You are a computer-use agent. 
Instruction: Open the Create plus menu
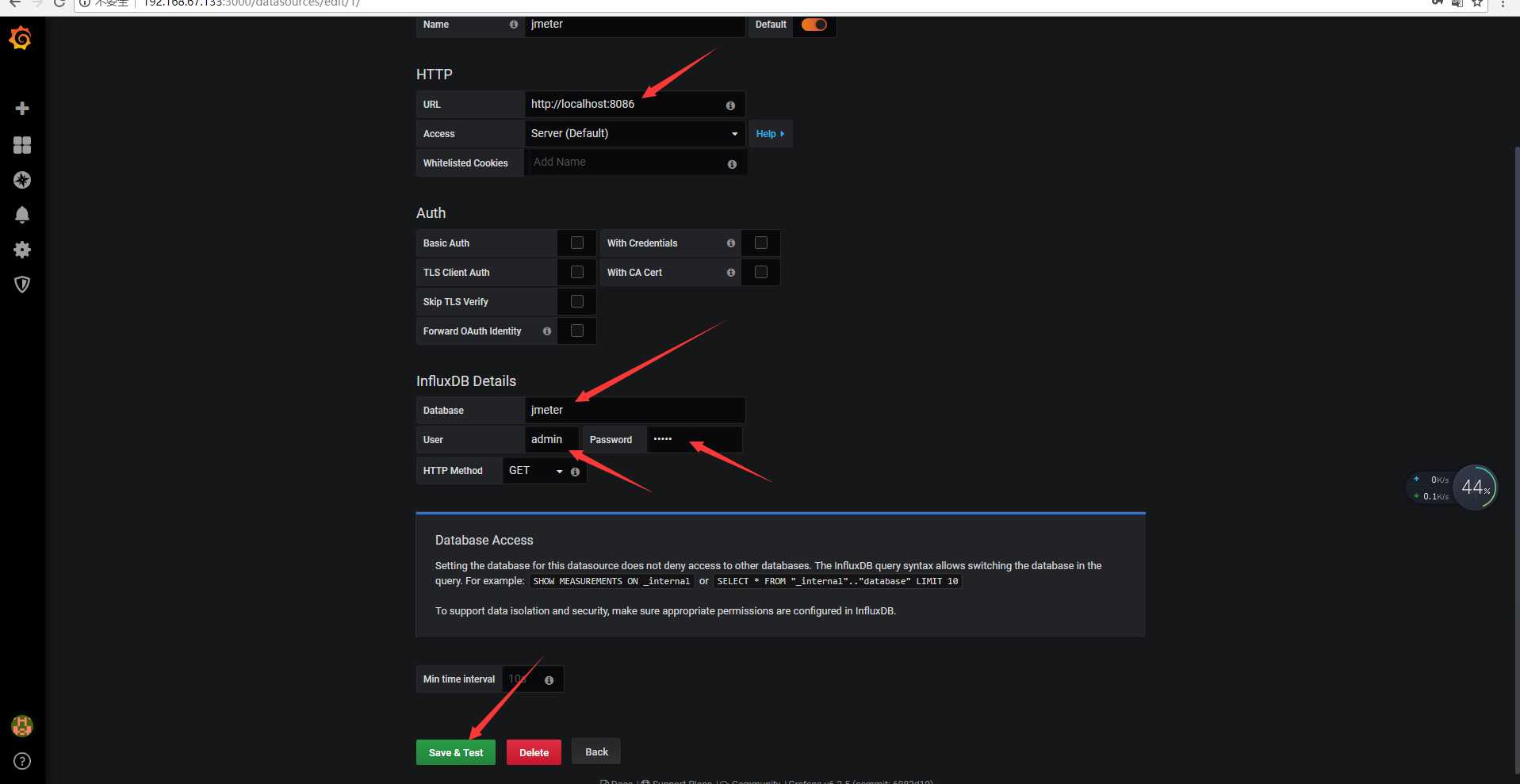click(22, 108)
